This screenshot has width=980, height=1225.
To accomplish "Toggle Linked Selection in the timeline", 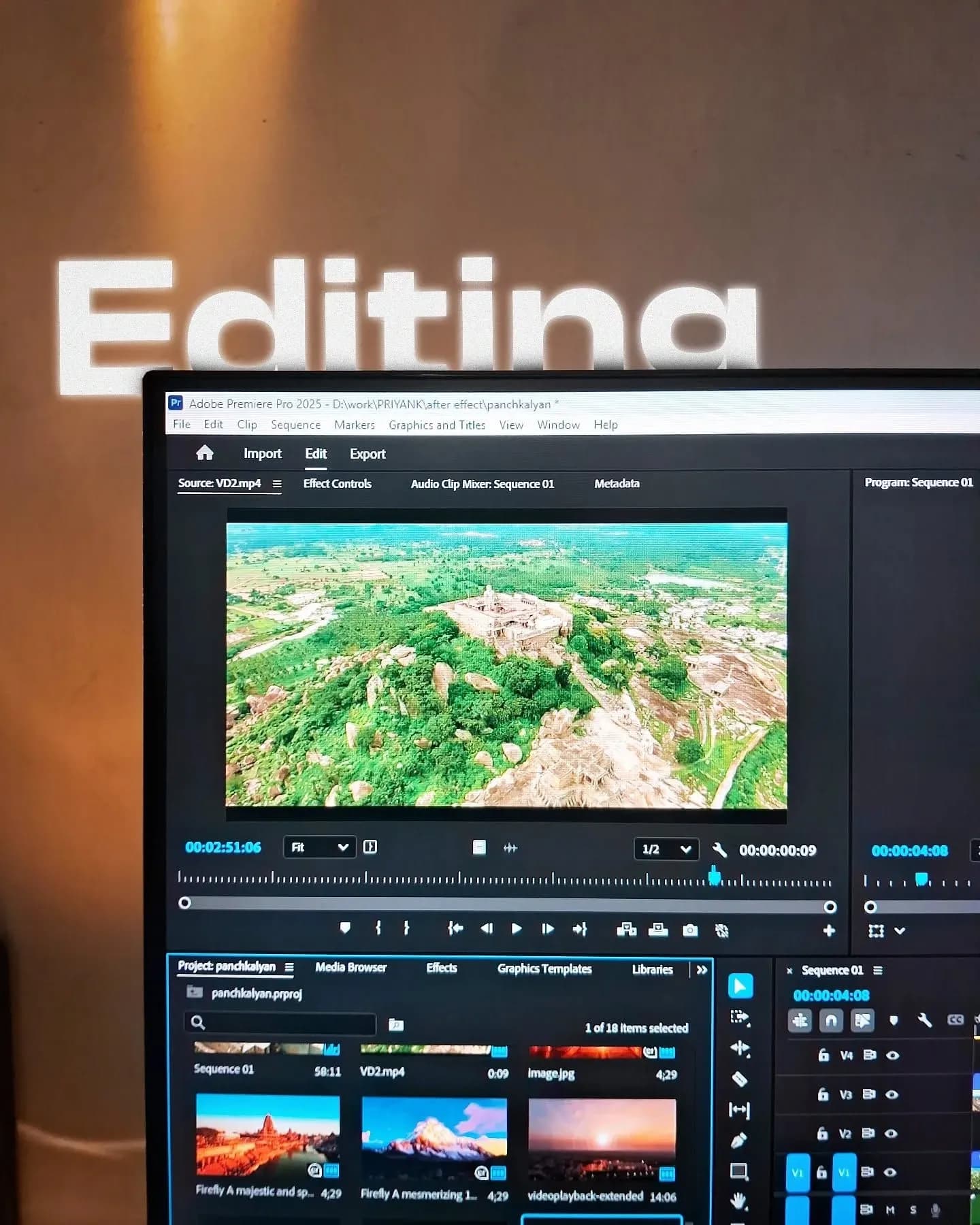I will click(x=862, y=1020).
